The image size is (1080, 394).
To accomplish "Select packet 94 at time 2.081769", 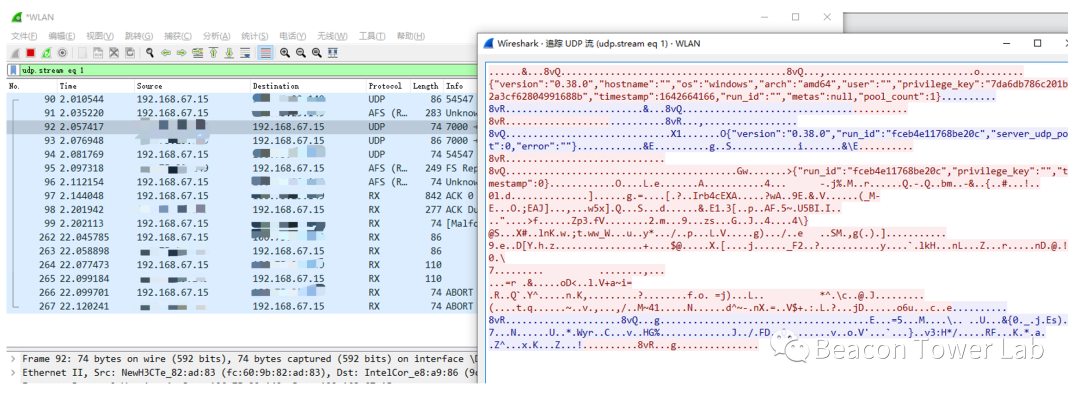I will [242, 154].
